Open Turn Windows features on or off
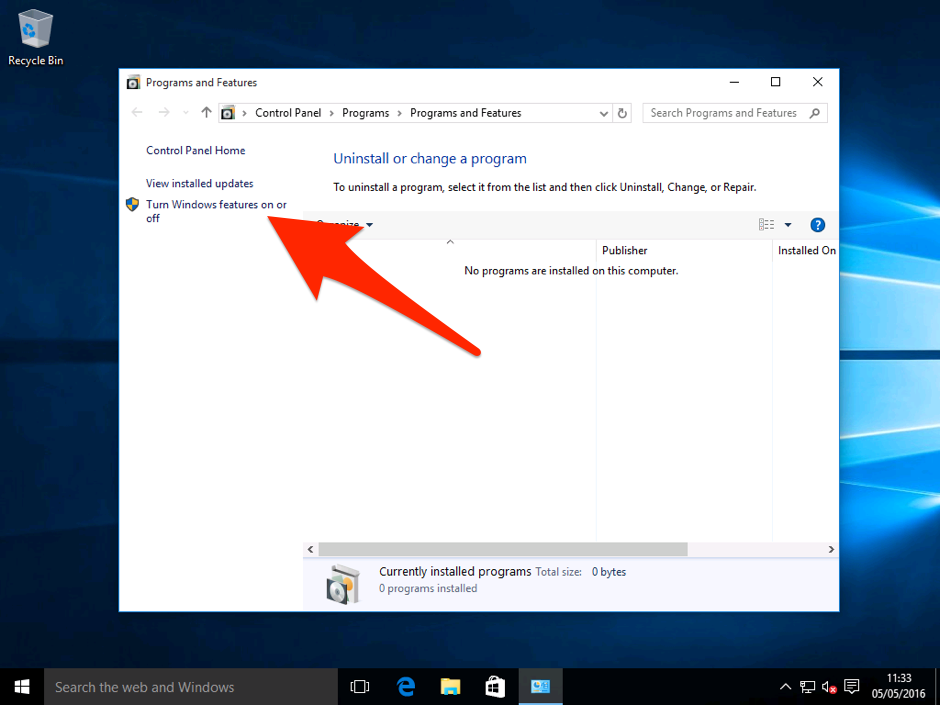 tap(216, 211)
